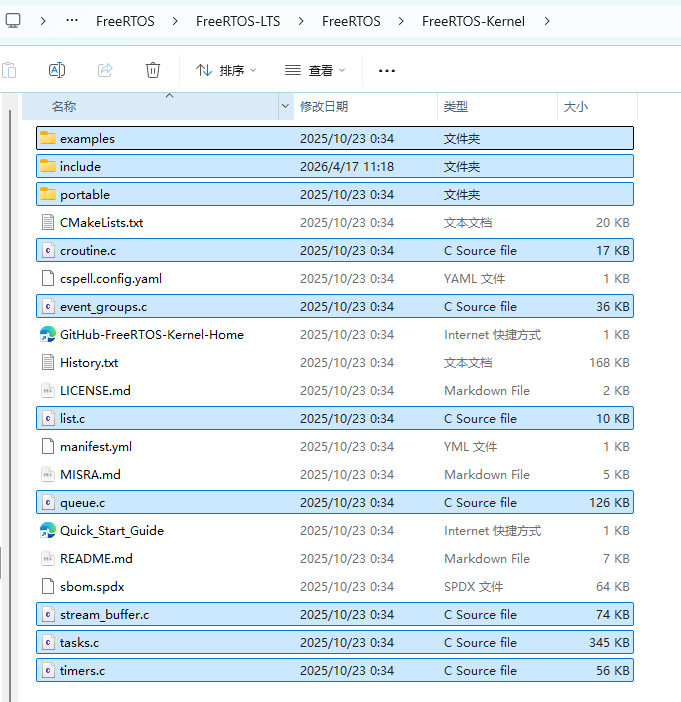
Task: Select the manifest.yml file name
Action: click(x=96, y=446)
